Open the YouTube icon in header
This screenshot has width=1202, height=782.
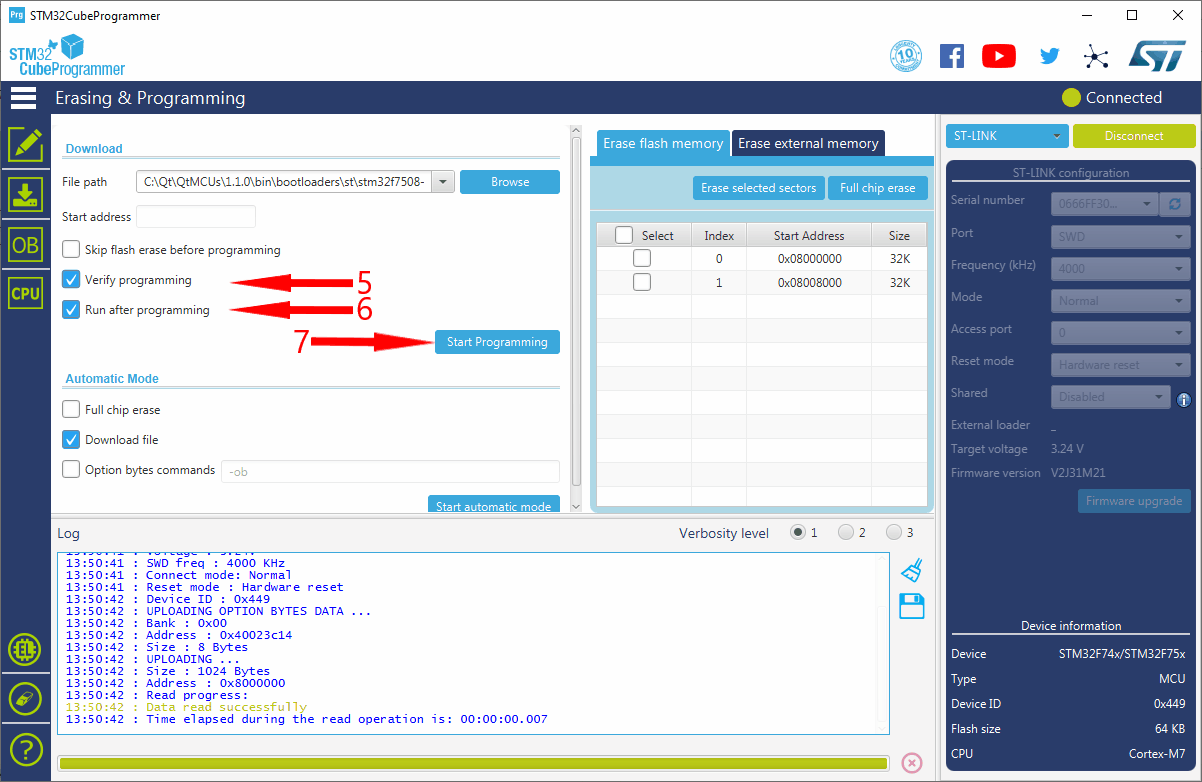point(998,56)
